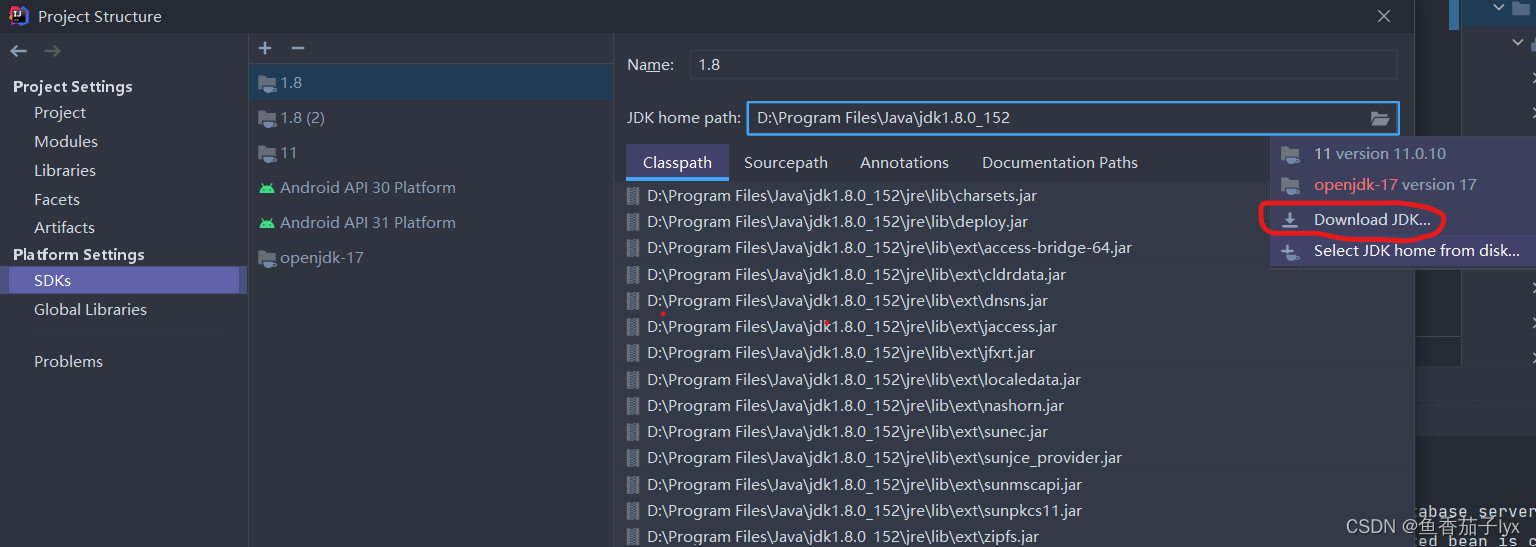Select SDK named 11
The image size is (1536, 547).
click(x=430, y=153)
